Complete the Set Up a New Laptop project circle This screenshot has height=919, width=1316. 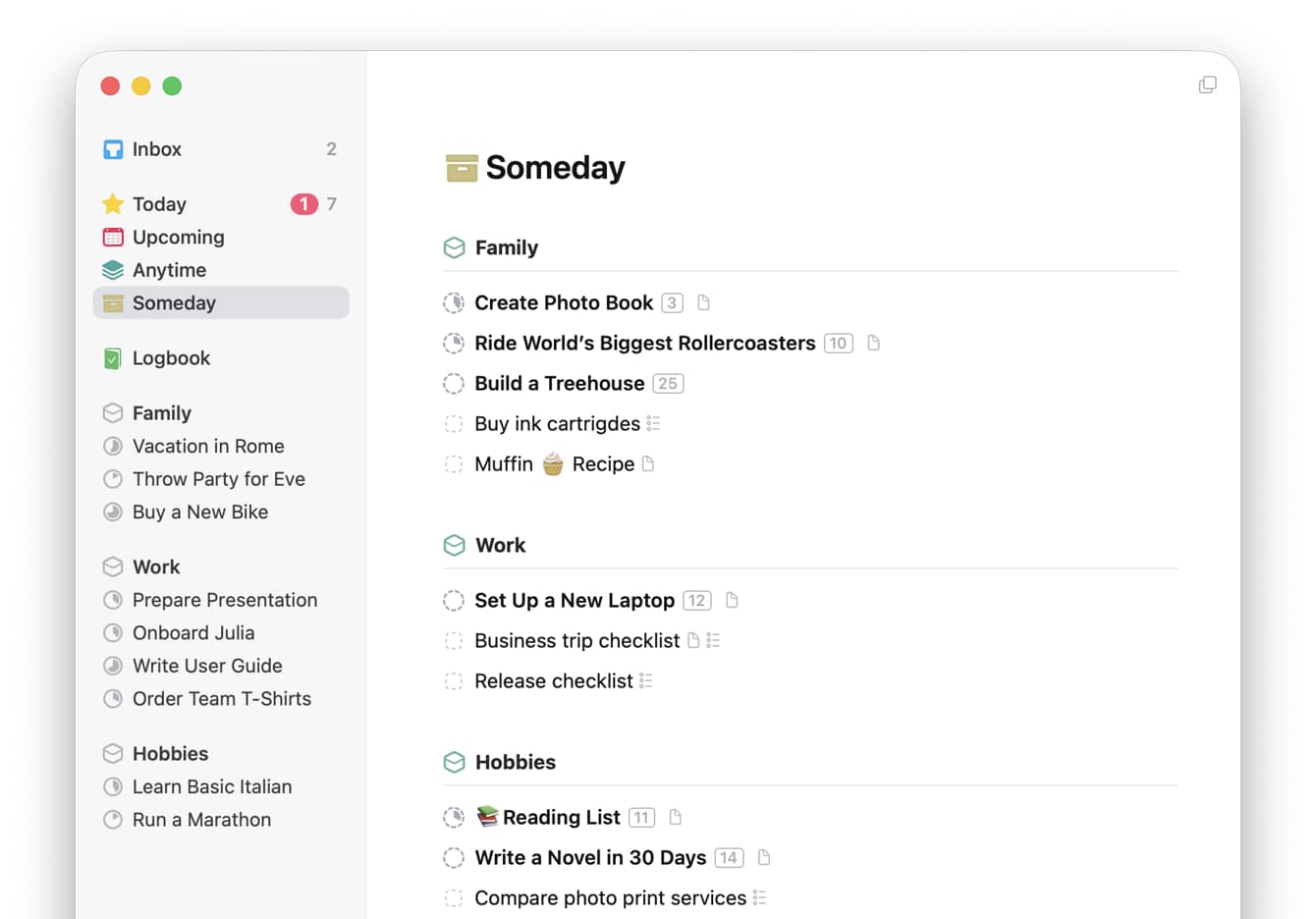[x=453, y=600]
